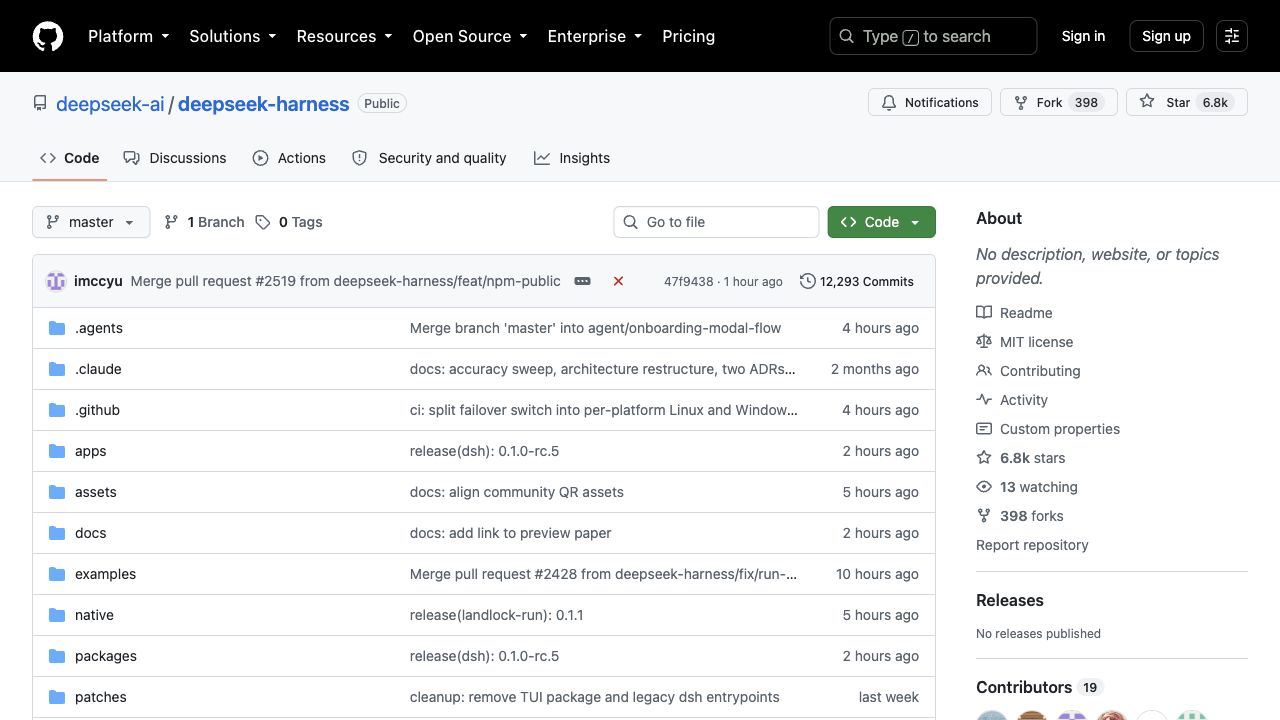Viewport: 1280px width, 720px height.
Task: Open the Contributing link in About
Action: pos(1040,370)
